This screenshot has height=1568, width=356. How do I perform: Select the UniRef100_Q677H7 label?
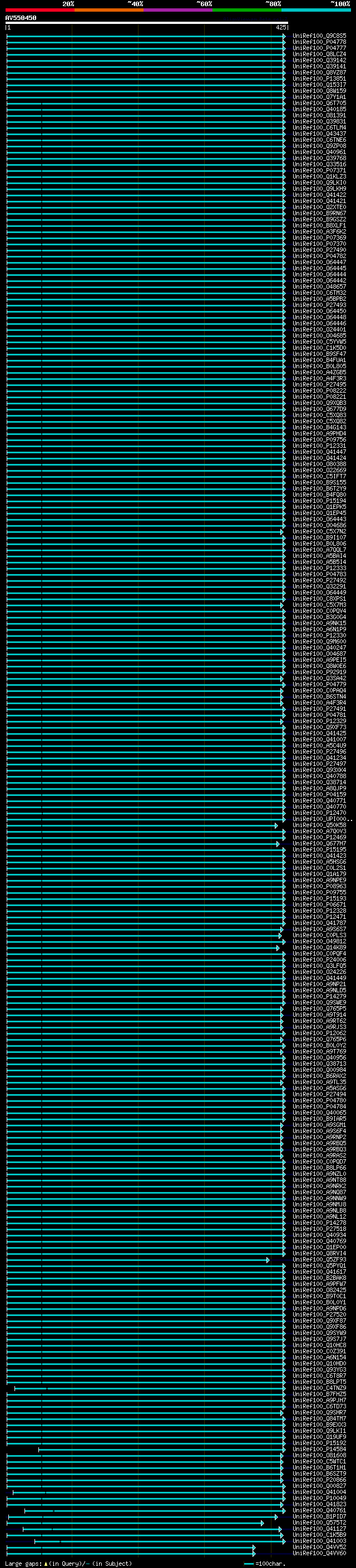[x=319, y=844]
